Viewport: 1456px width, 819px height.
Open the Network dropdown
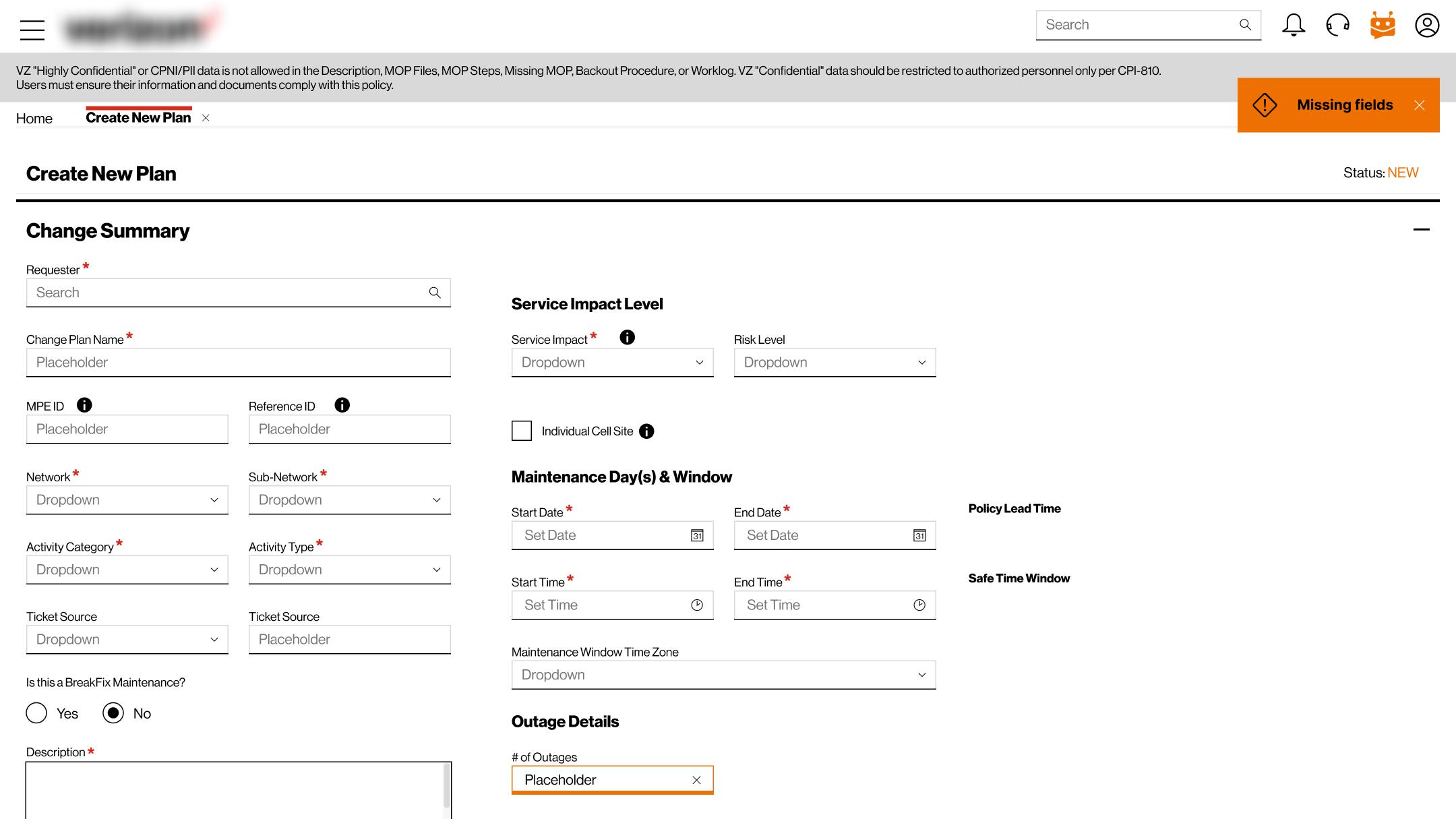pos(127,500)
